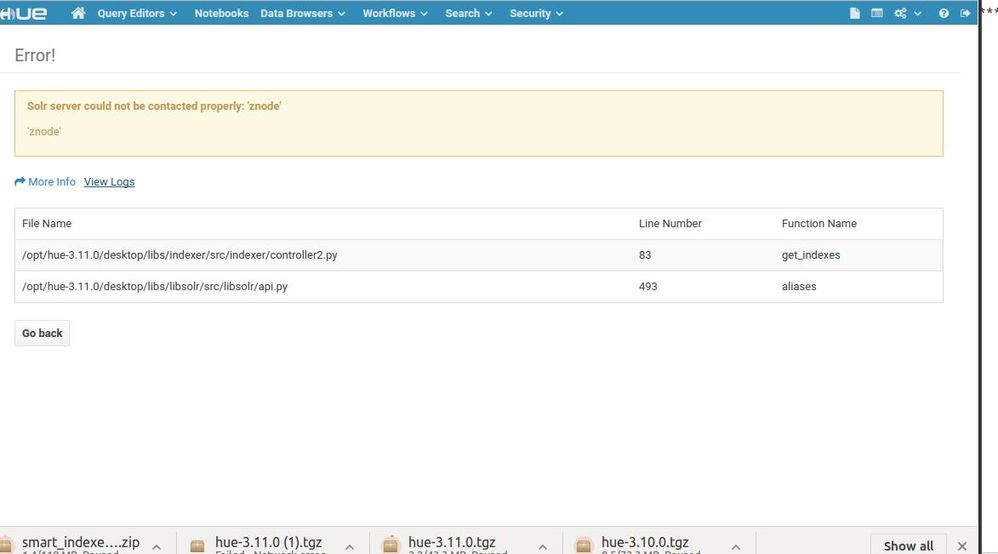This screenshot has height=554, width=998.
Task: Click the aliases function name
Action: (799, 287)
